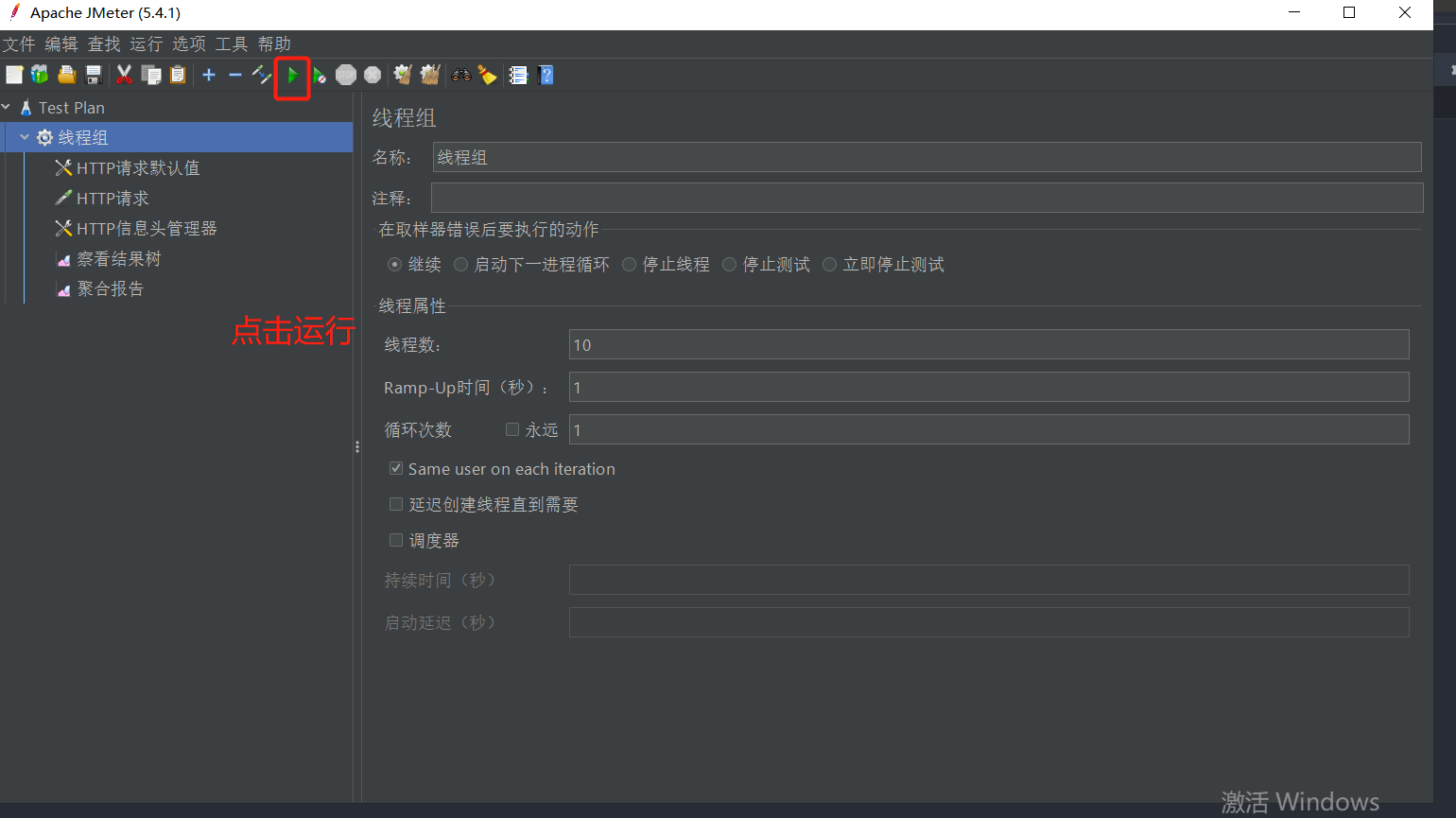Click the Start no pauses icon
This screenshot has width=1456, height=818.
pyautogui.click(x=320, y=75)
